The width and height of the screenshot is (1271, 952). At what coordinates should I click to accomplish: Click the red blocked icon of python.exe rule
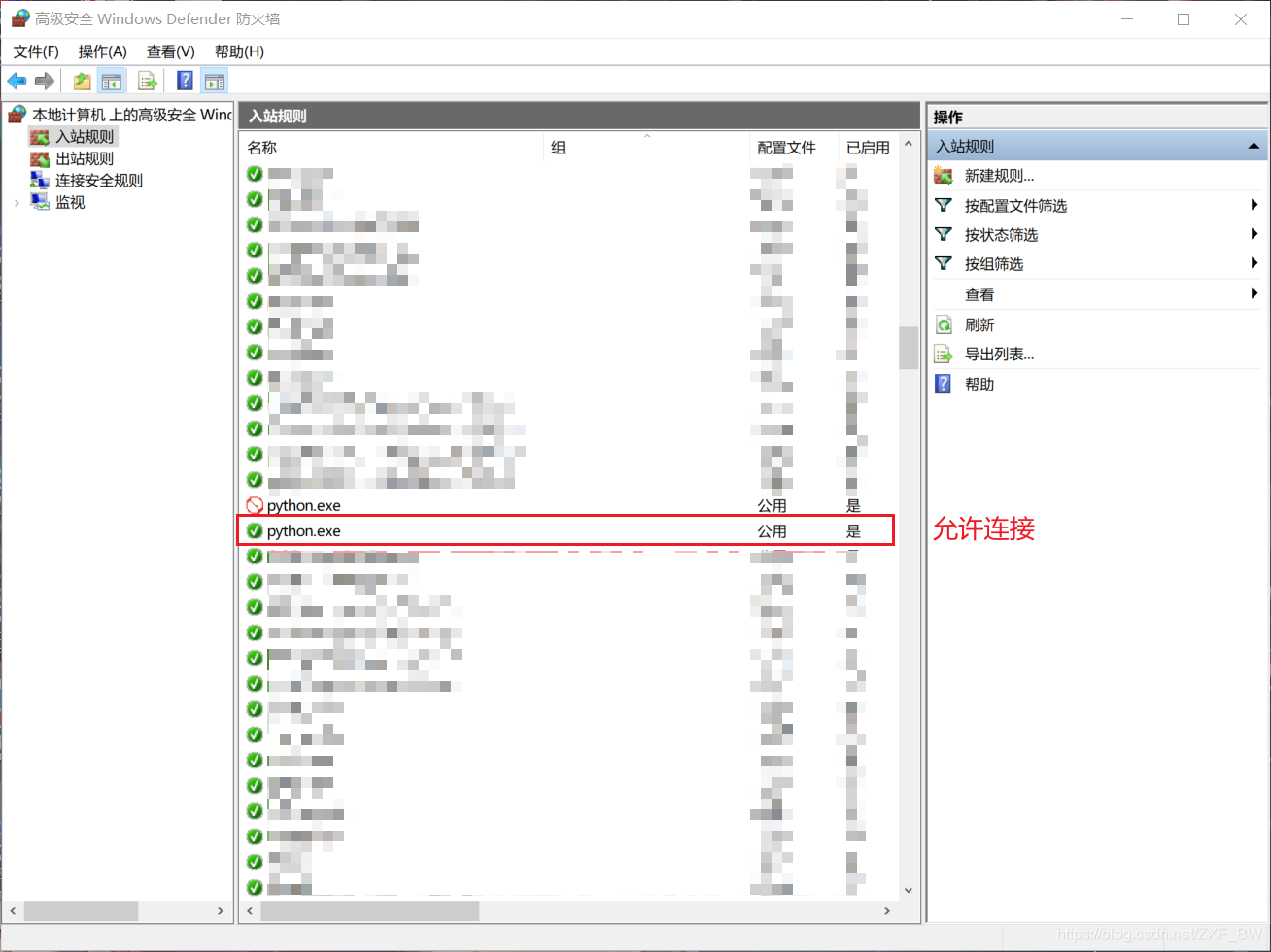click(255, 505)
